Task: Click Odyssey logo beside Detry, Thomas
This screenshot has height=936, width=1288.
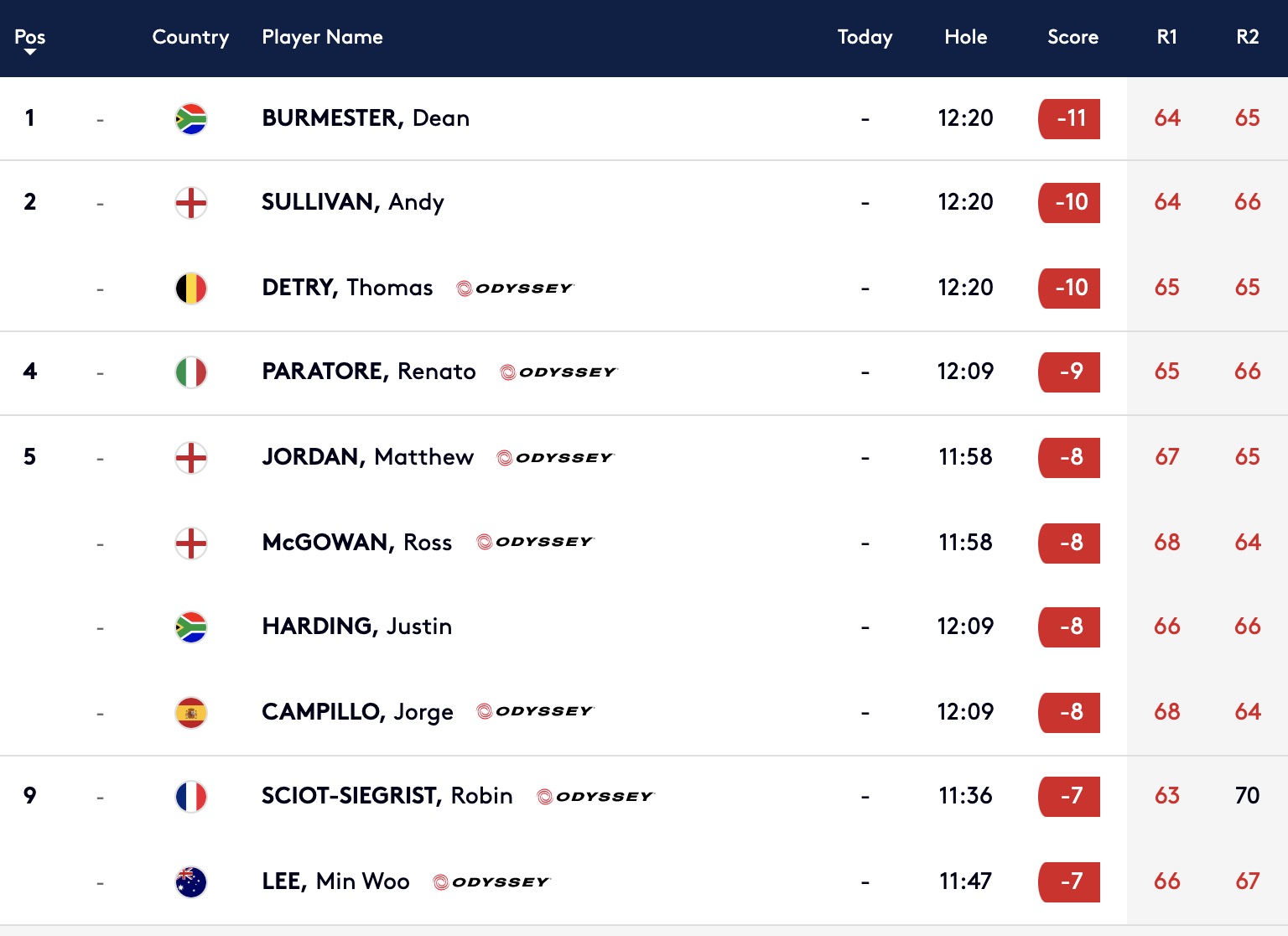Action: click(x=515, y=289)
